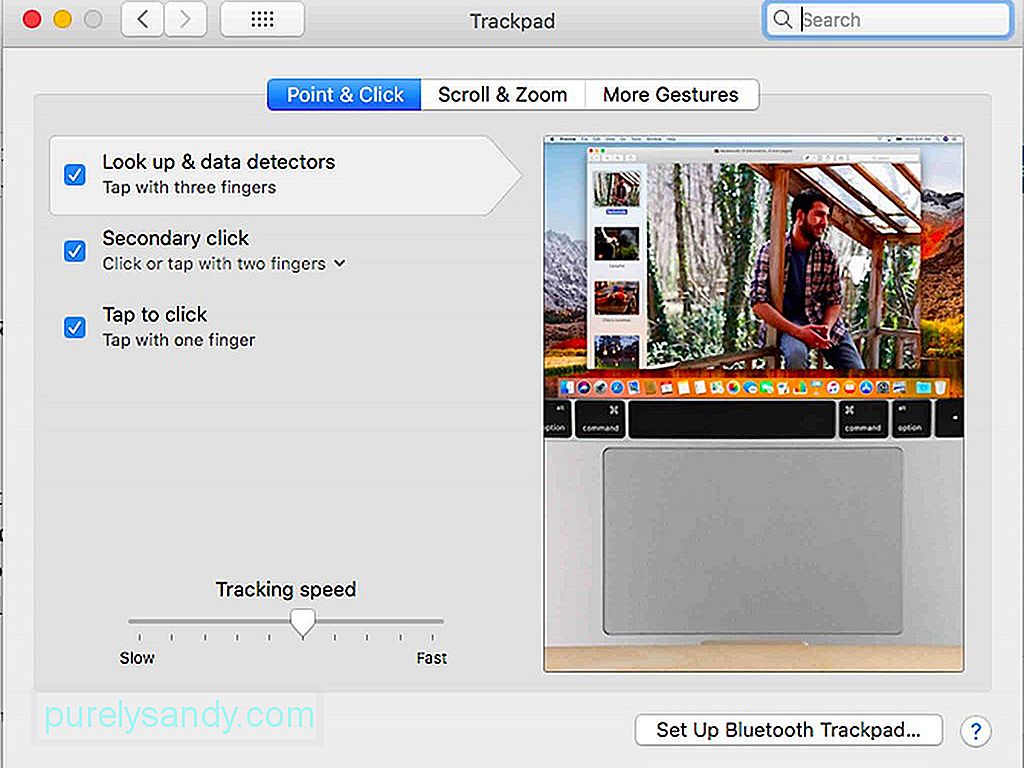Open the help question mark button
This screenshot has height=768, width=1024.
[976, 731]
